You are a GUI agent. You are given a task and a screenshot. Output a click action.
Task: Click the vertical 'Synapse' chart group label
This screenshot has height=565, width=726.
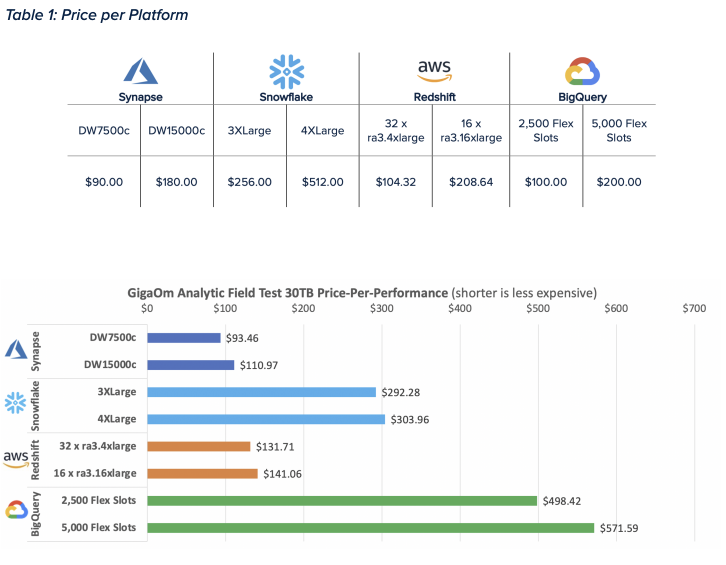point(35,352)
